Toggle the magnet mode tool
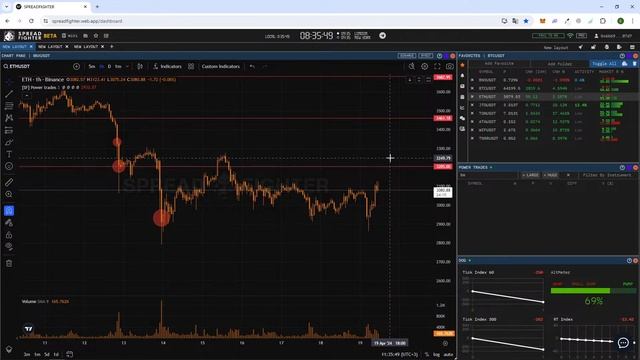Viewport: 640px width, 360px height. click(9, 211)
